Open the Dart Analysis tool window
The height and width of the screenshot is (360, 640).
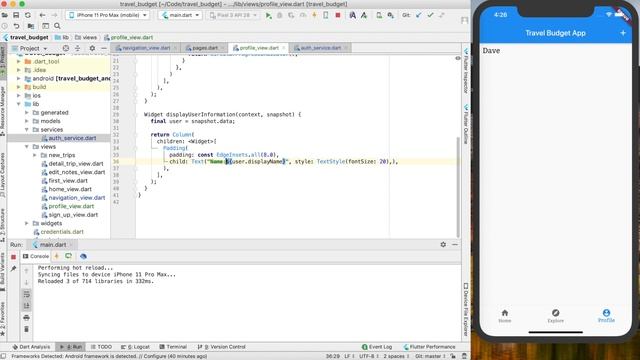click(31, 347)
